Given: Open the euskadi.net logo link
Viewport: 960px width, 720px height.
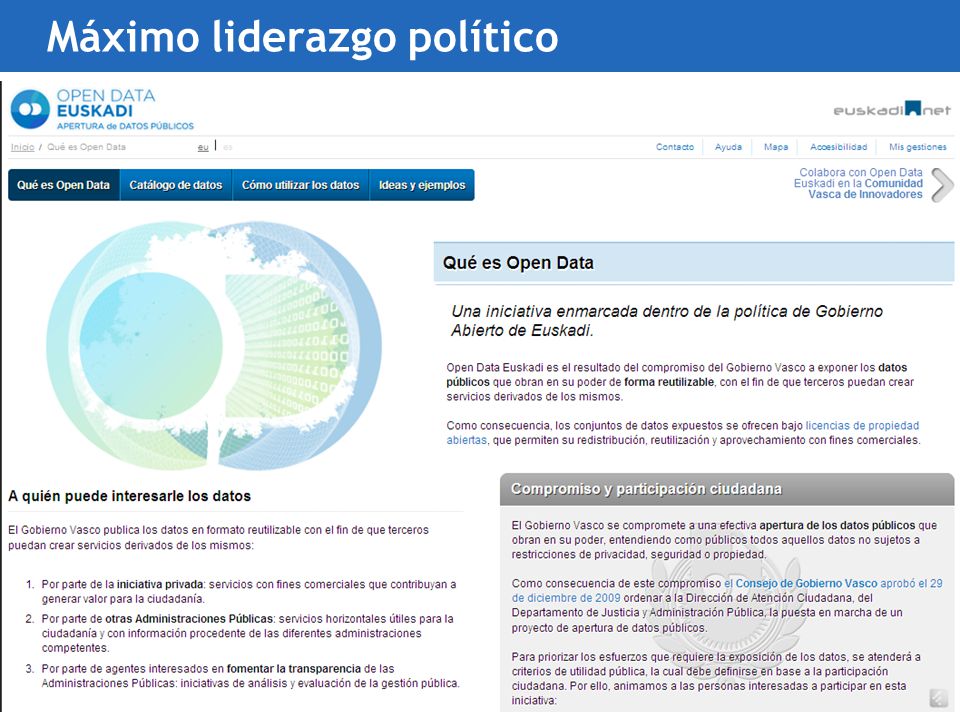Looking at the screenshot, I should click(892, 110).
